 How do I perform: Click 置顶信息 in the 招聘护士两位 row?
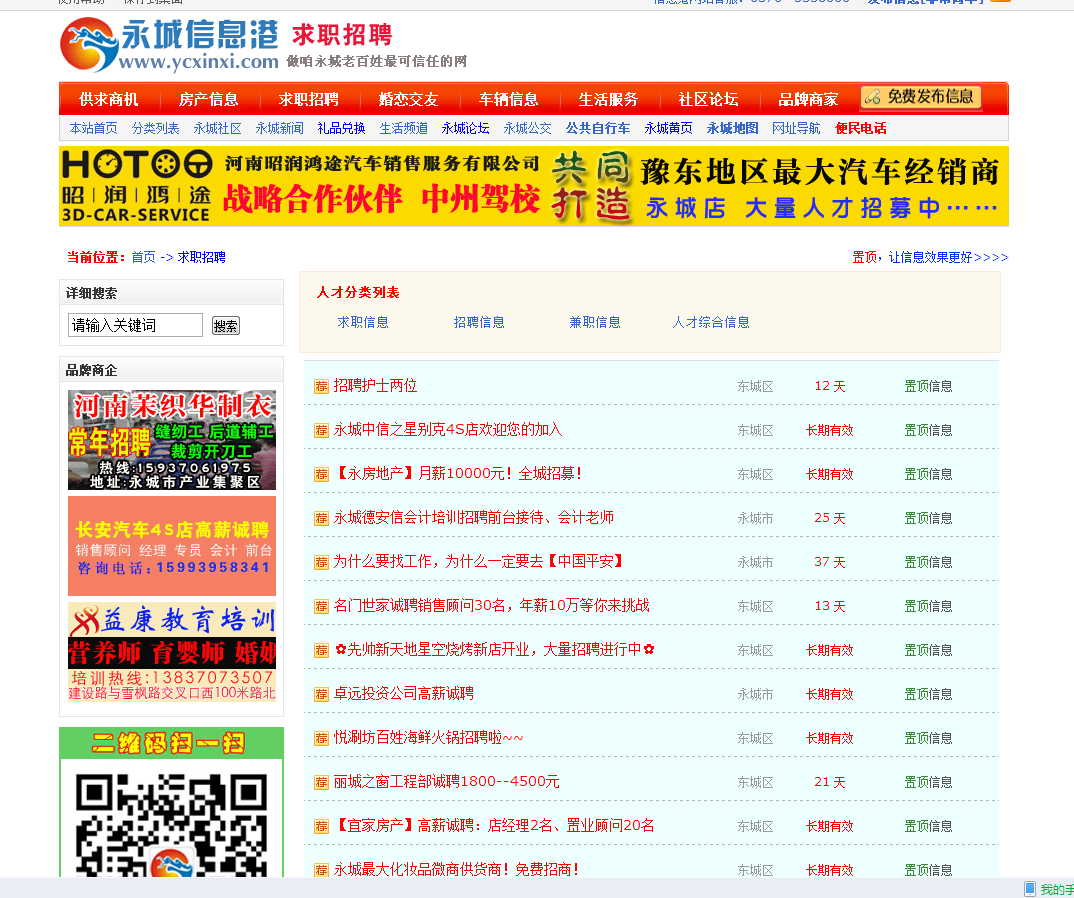pyautogui.click(x=928, y=386)
